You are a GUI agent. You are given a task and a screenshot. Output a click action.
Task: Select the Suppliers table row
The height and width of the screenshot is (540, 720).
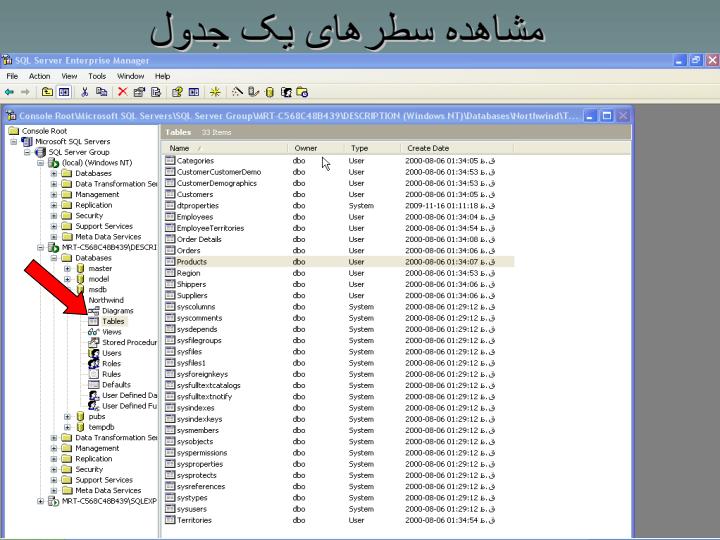point(339,295)
